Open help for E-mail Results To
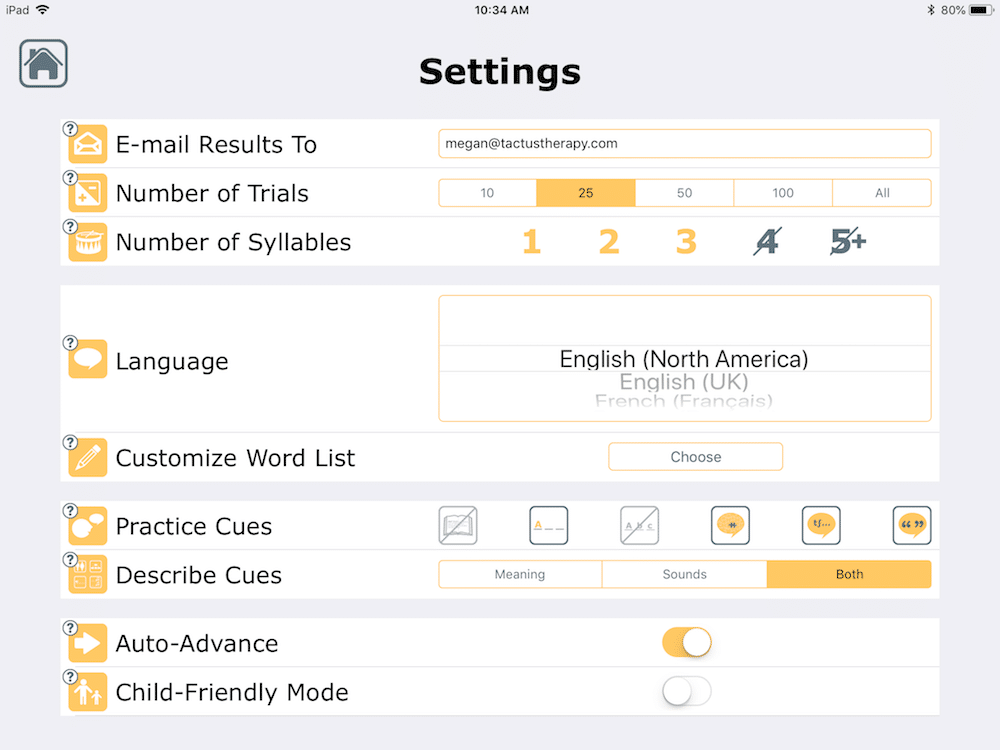Viewport: 1000px width, 750px height. 70,129
